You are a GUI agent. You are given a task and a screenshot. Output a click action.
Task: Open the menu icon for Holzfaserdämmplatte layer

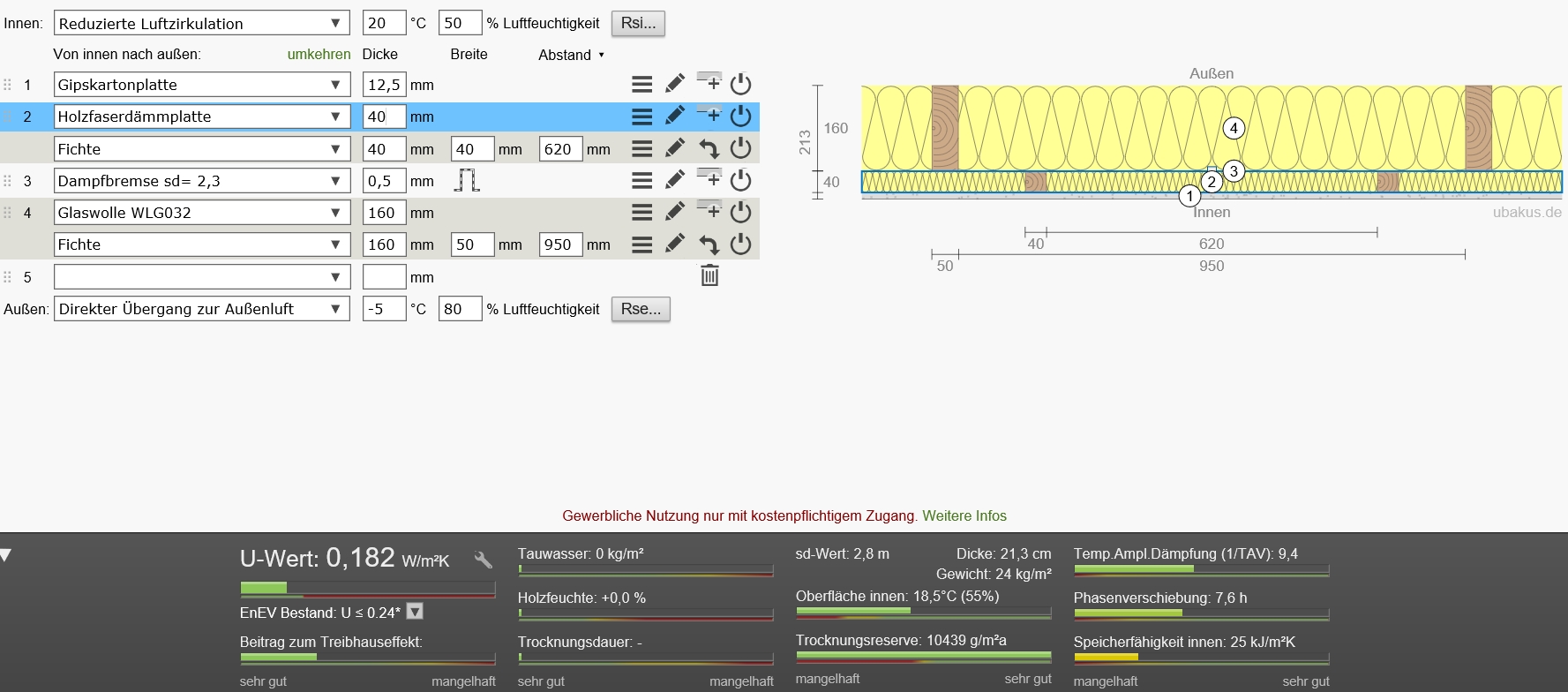click(x=641, y=117)
